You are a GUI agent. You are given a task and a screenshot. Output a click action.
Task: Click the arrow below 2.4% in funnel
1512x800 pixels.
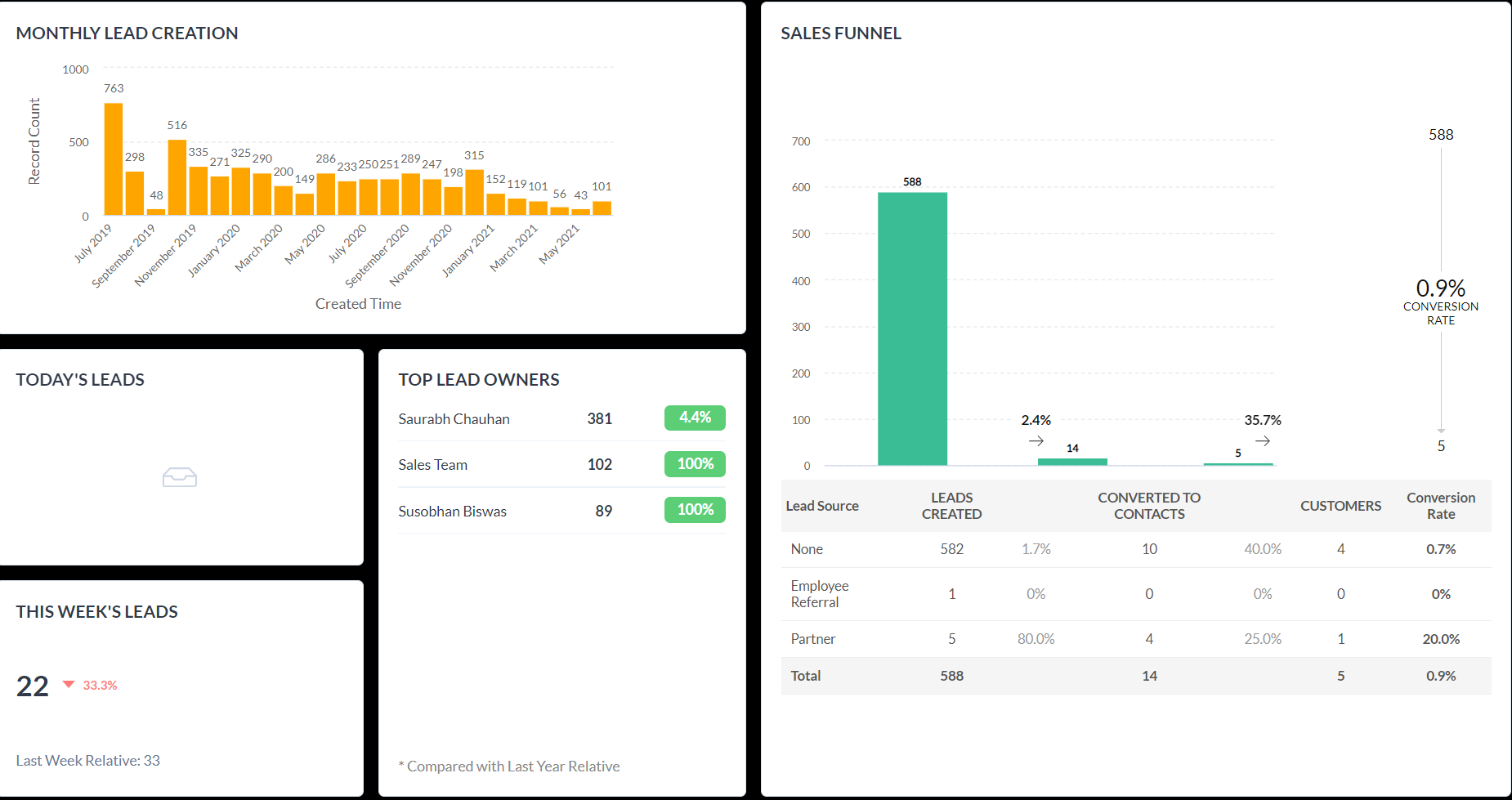tap(1036, 441)
